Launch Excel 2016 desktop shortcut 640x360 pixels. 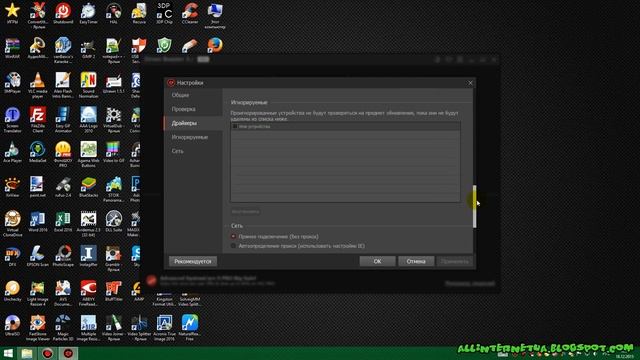point(63,222)
